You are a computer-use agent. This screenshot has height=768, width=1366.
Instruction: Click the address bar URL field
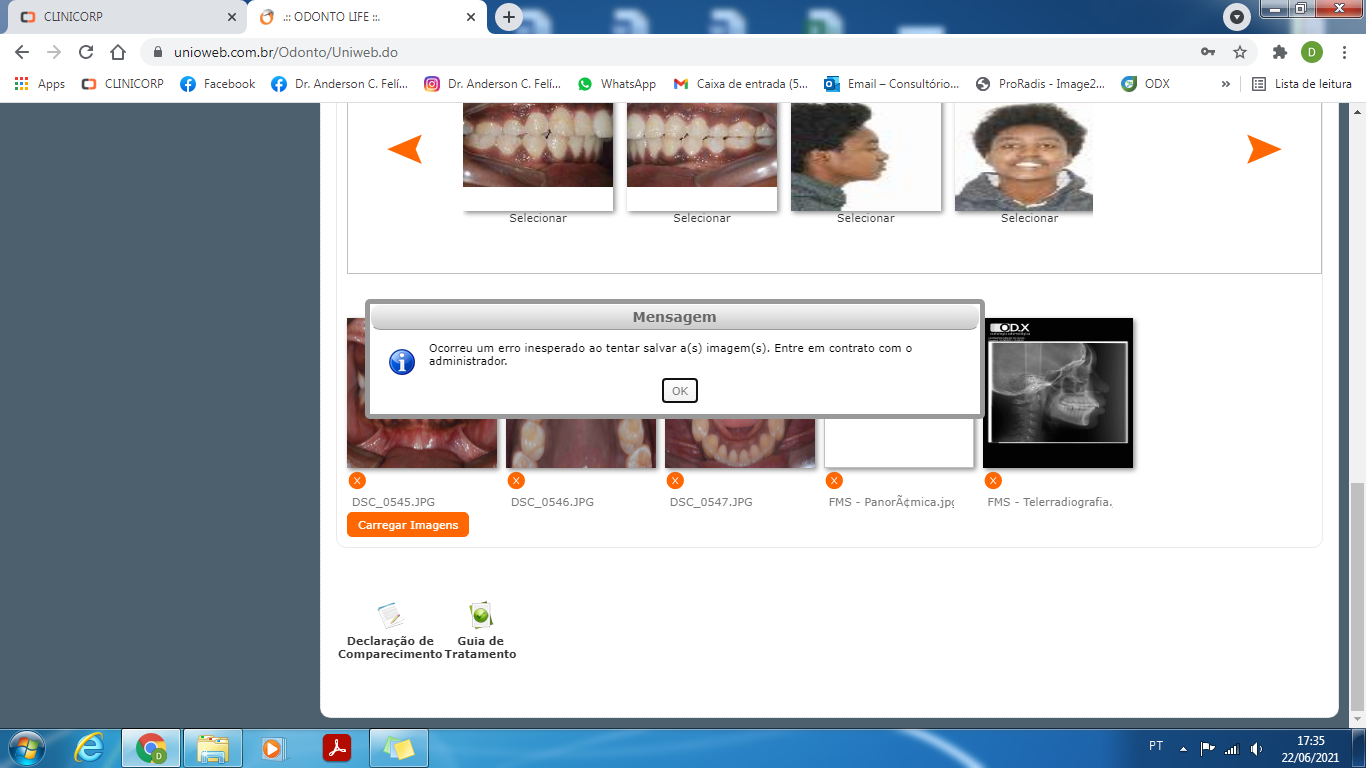[x=670, y=52]
